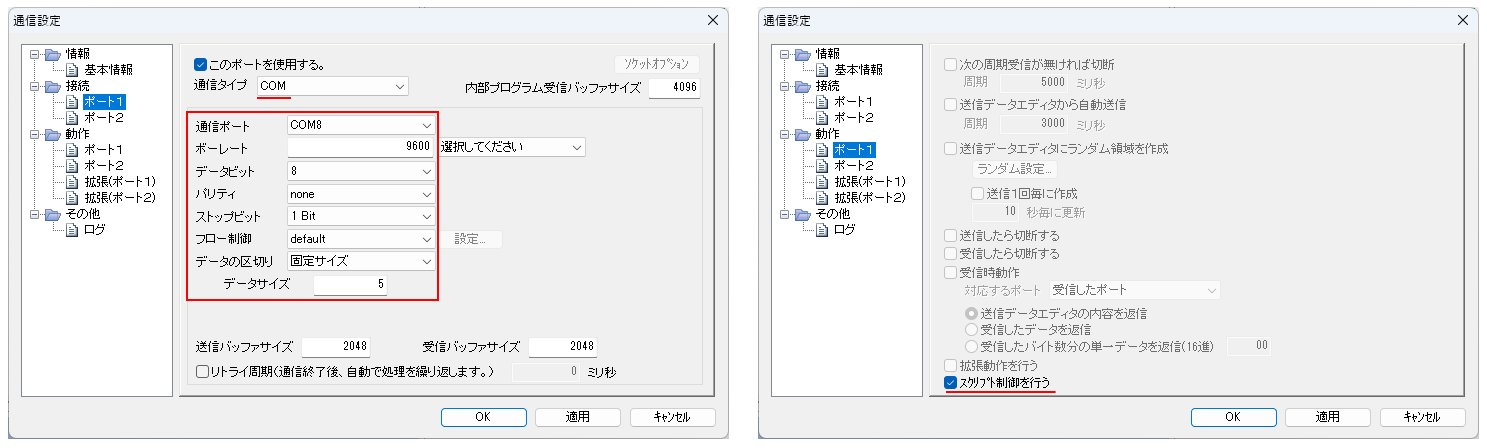The height and width of the screenshot is (448, 1487).
Task: Close the left 通信設定 dialog
Action: pos(713,20)
